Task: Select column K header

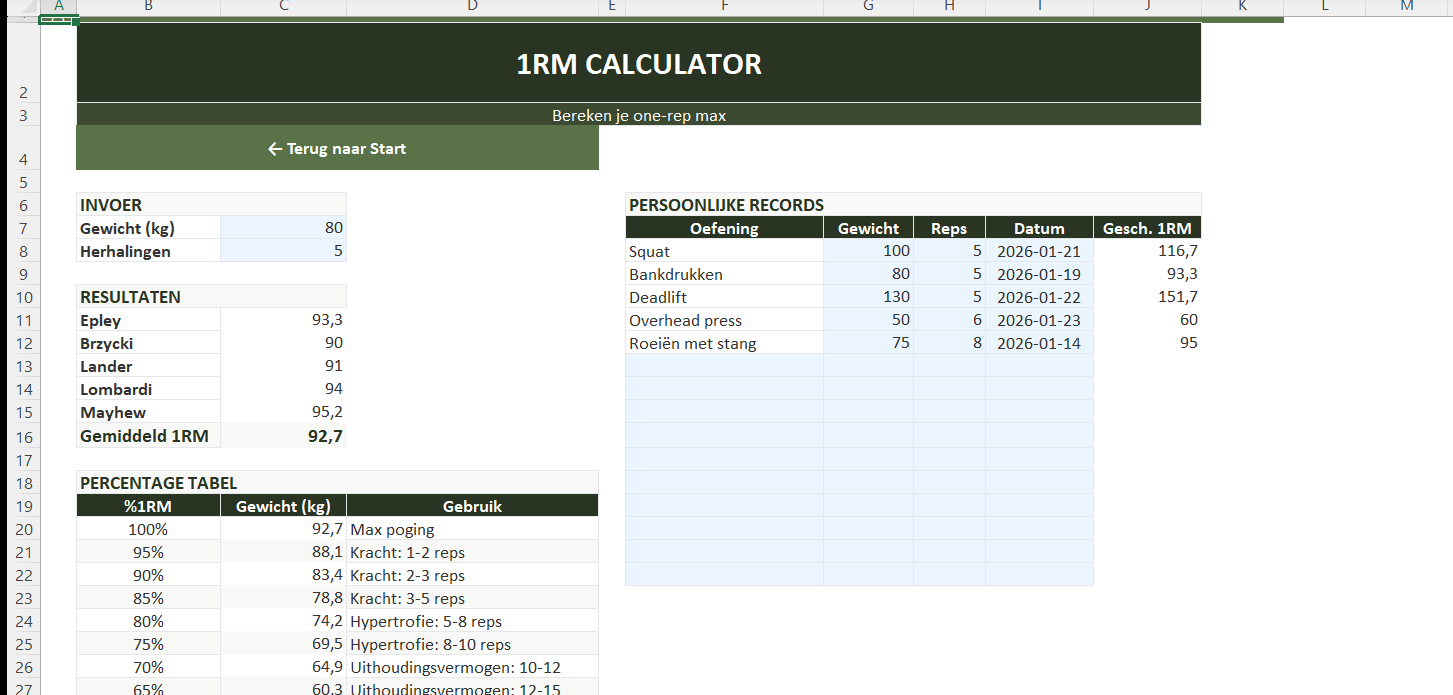Action: tap(1242, 7)
